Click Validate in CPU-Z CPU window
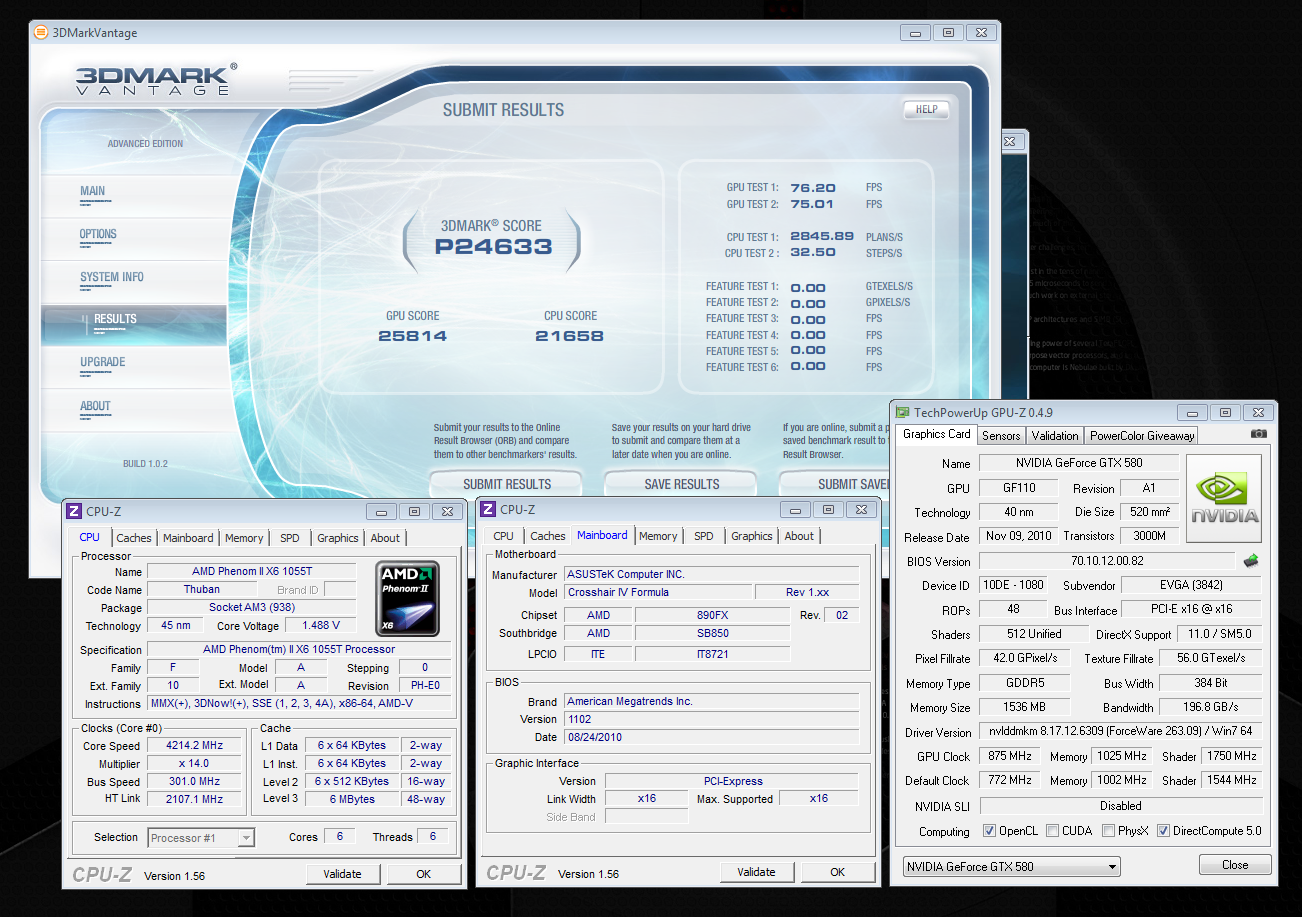This screenshot has height=917, width=1302. [x=342, y=874]
